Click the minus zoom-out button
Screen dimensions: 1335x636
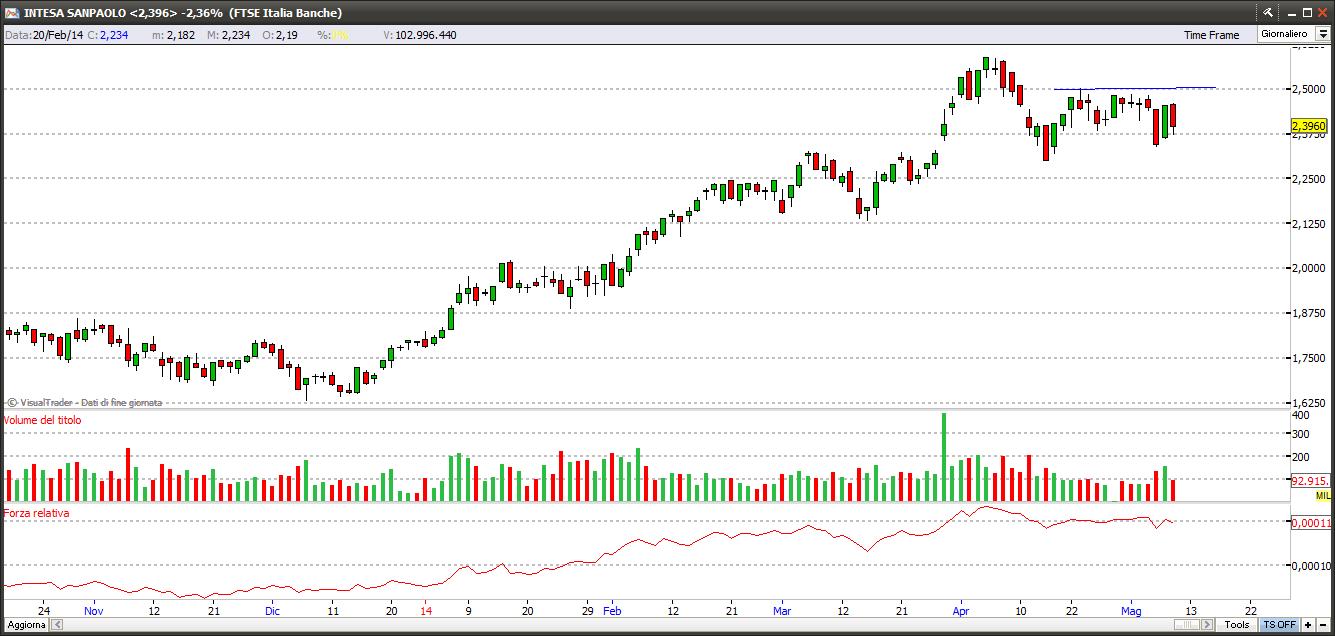point(1324,624)
